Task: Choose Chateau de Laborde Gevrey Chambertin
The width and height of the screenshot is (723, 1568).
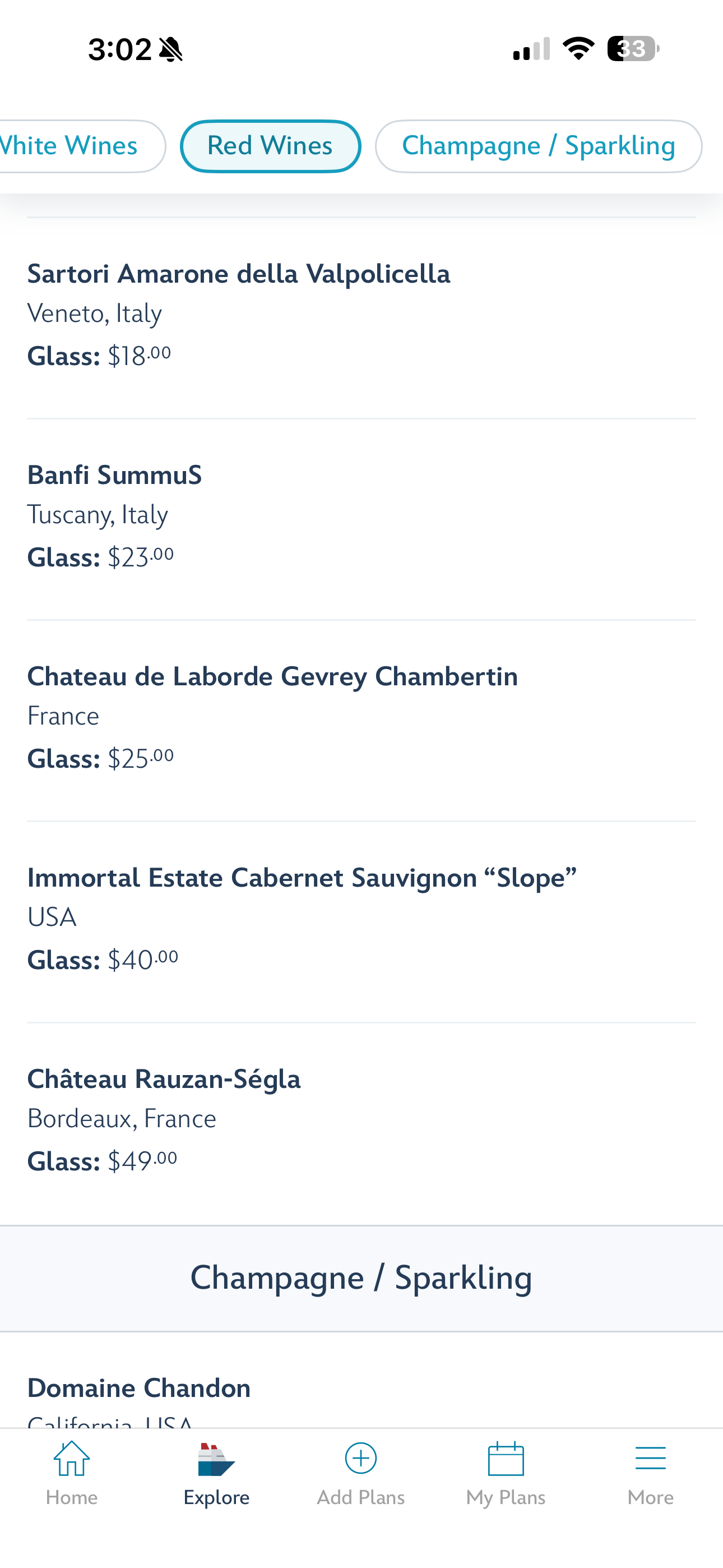Action: point(272,677)
